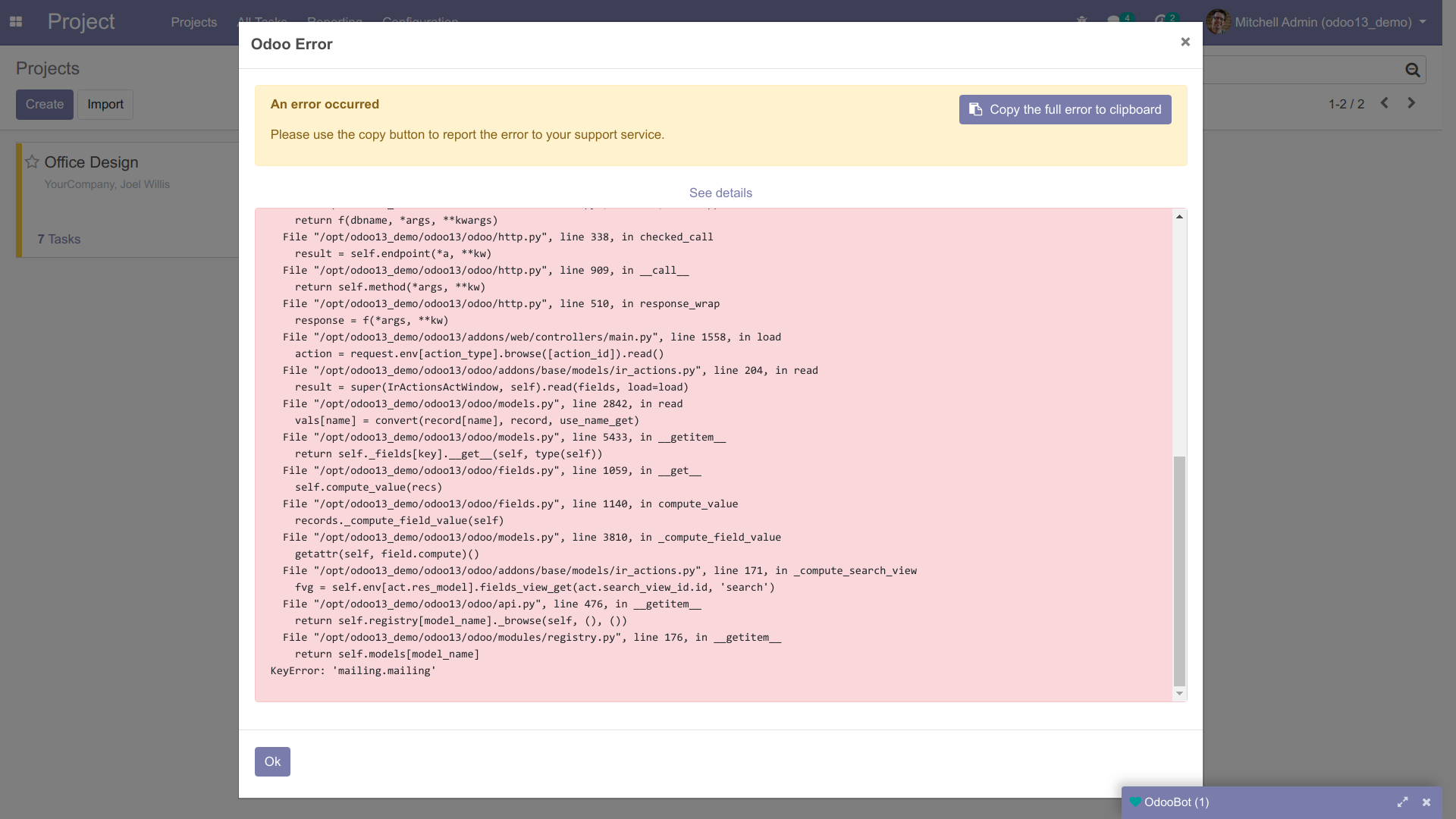Viewport: 1456px width, 819px height.
Task: Click traceback scrollbar down arrow
Action: pos(1179,694)
